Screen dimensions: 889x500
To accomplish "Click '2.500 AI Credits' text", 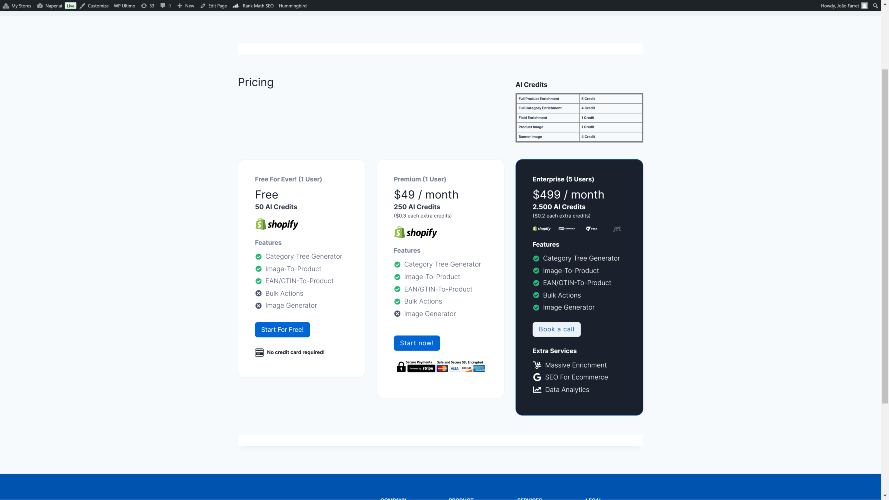I will pos(558,207).
